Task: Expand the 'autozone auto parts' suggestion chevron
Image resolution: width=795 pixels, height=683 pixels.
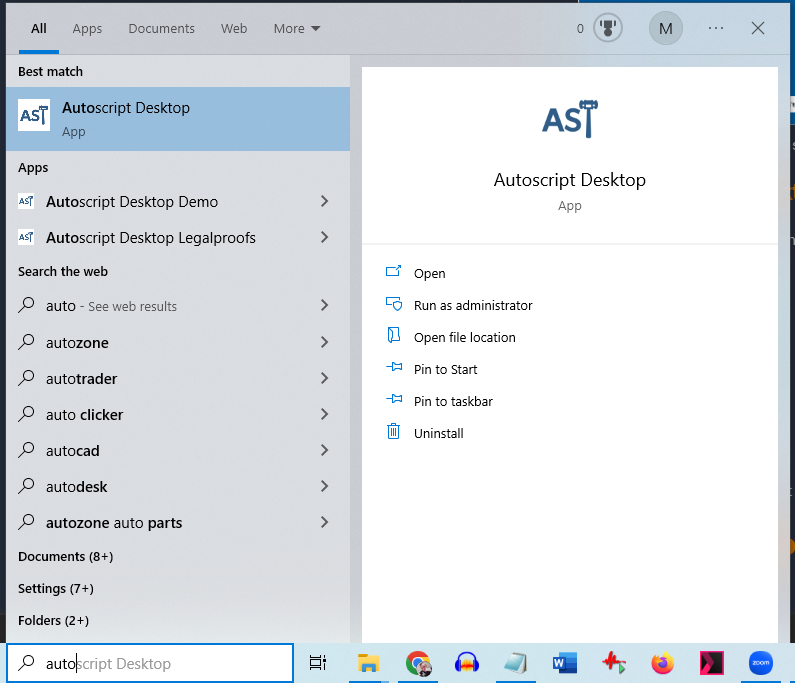Action: click(x=324, y=522)
